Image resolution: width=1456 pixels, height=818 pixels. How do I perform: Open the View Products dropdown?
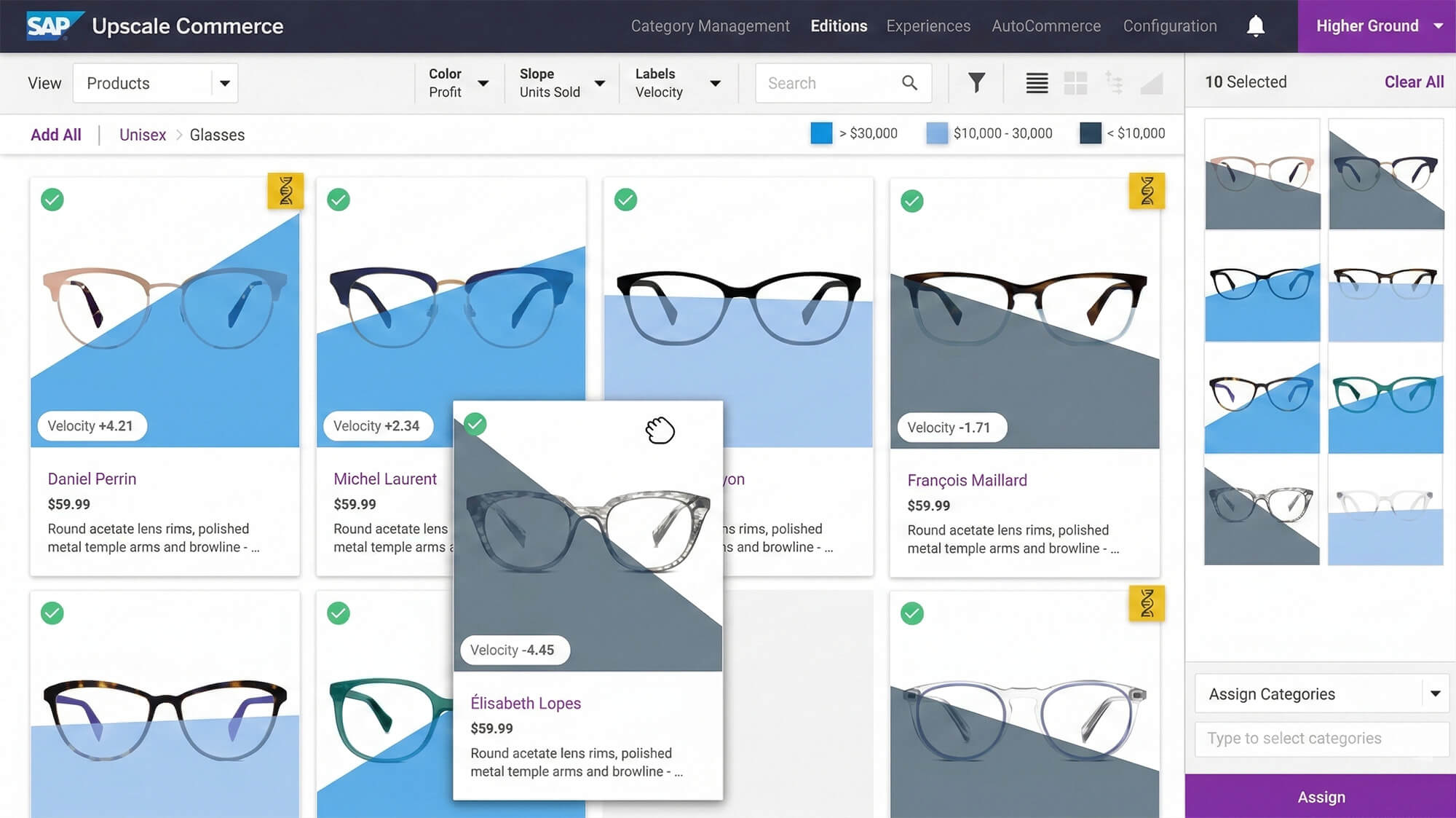(155, 83)
